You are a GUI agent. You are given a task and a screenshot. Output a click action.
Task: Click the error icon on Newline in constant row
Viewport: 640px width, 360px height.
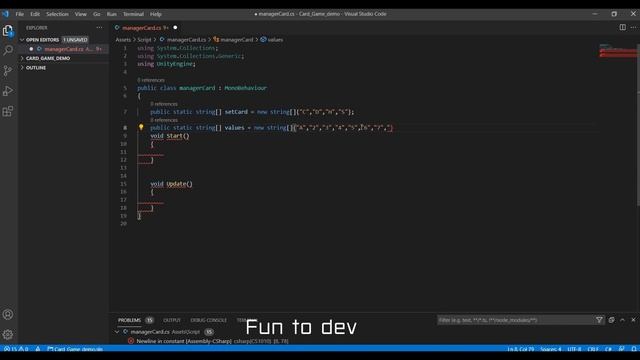(x=131, y=341)
